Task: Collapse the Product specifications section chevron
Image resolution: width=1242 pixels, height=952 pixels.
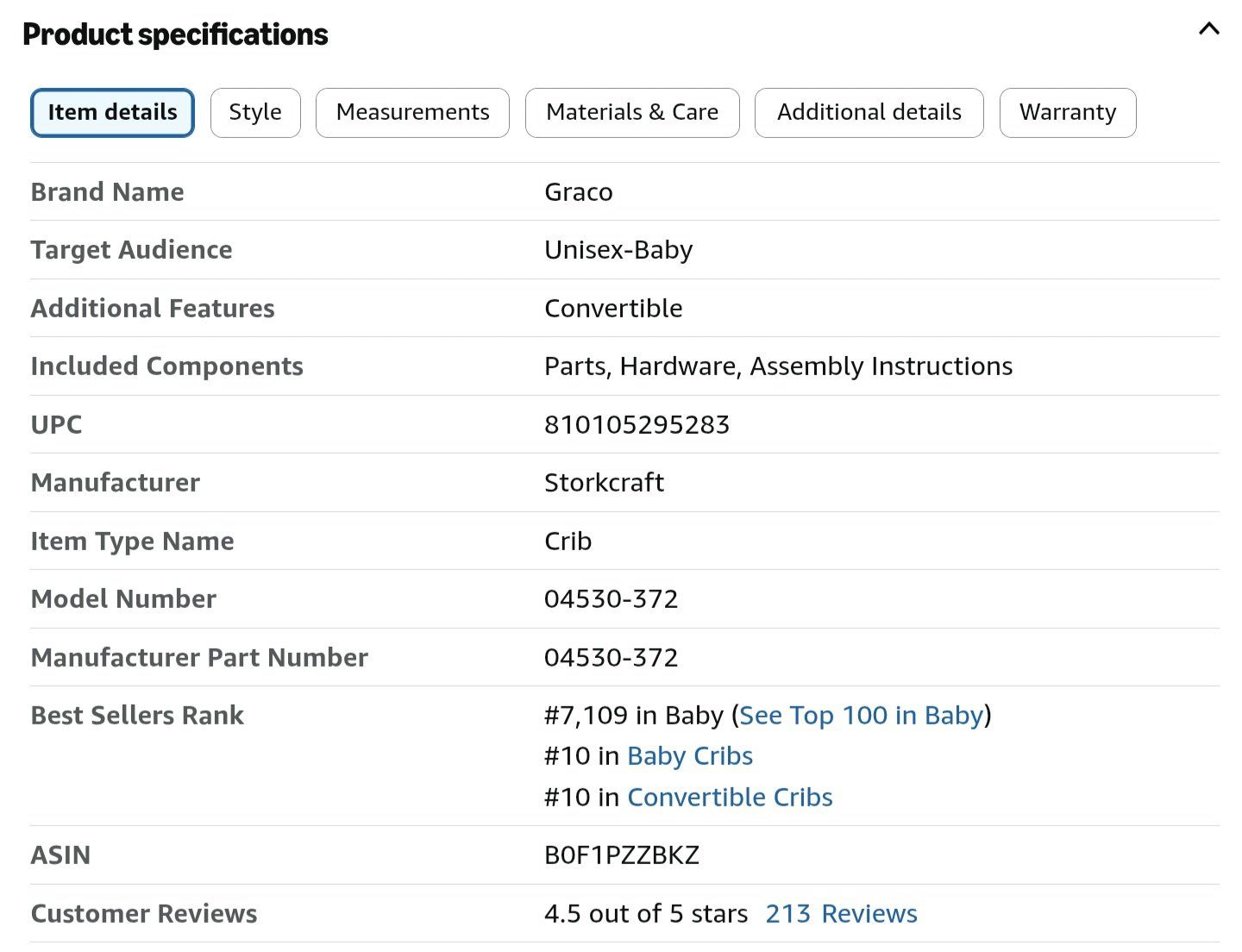Action: (x=1209, y=28)
